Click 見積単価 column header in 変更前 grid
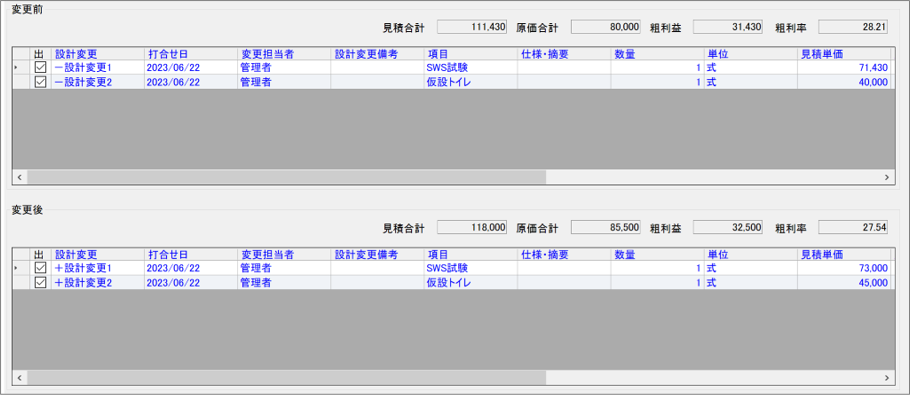This screenshot has width=910, height=395. [x=844, y=54]
